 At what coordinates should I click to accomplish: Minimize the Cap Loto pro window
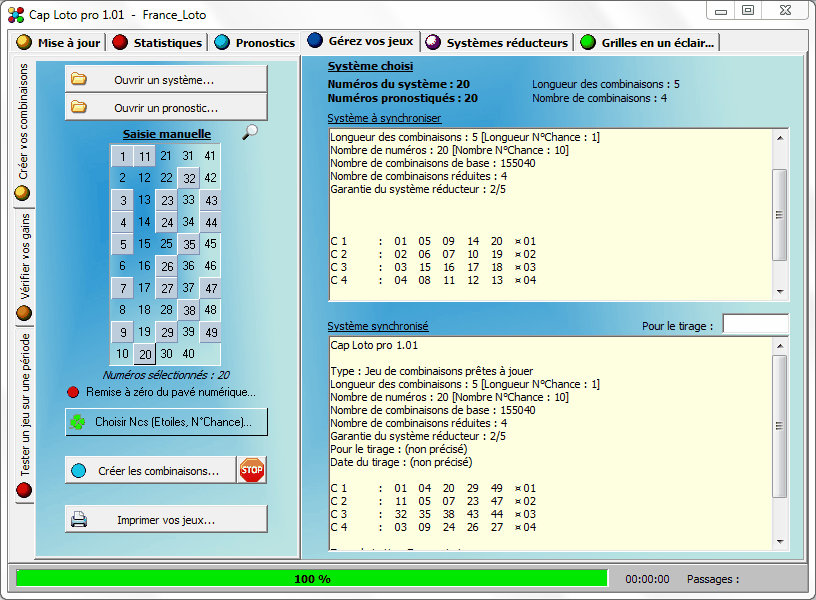[721, 10]
